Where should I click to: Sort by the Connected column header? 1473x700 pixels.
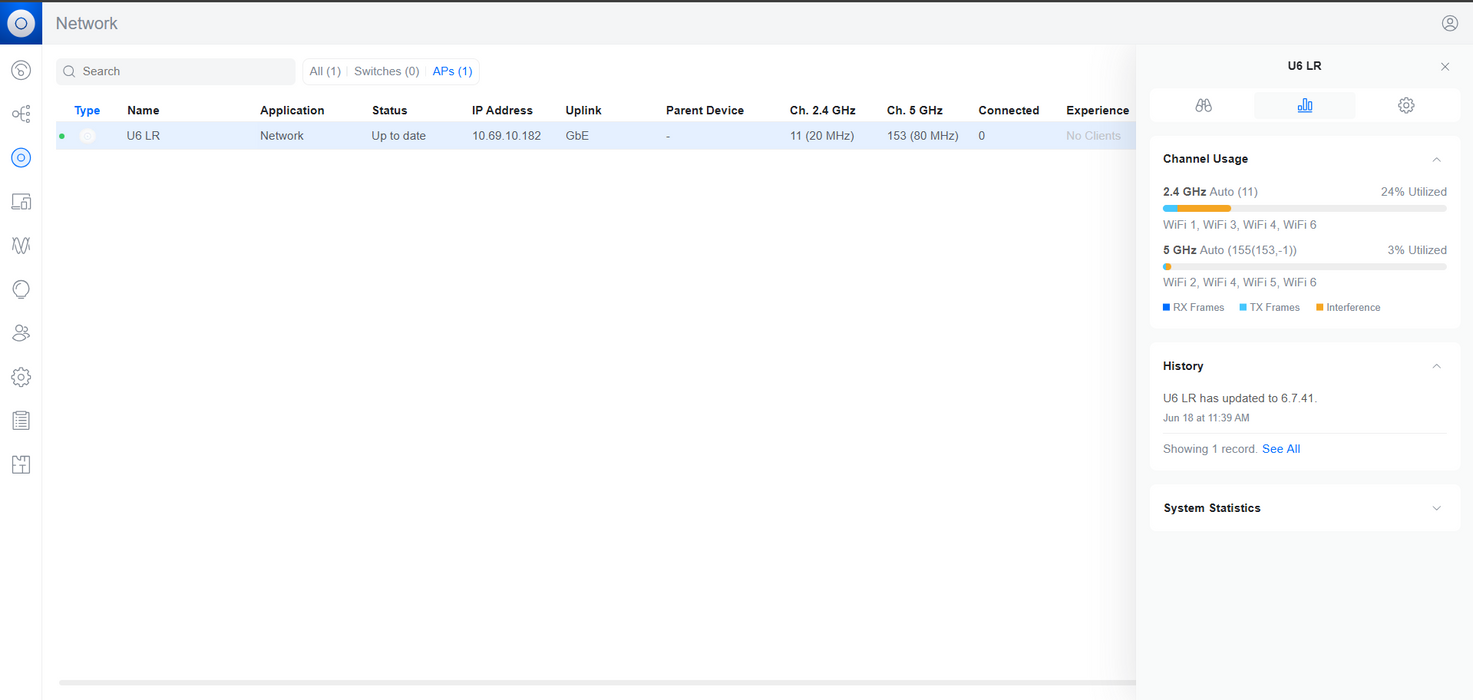(1009, 111)
